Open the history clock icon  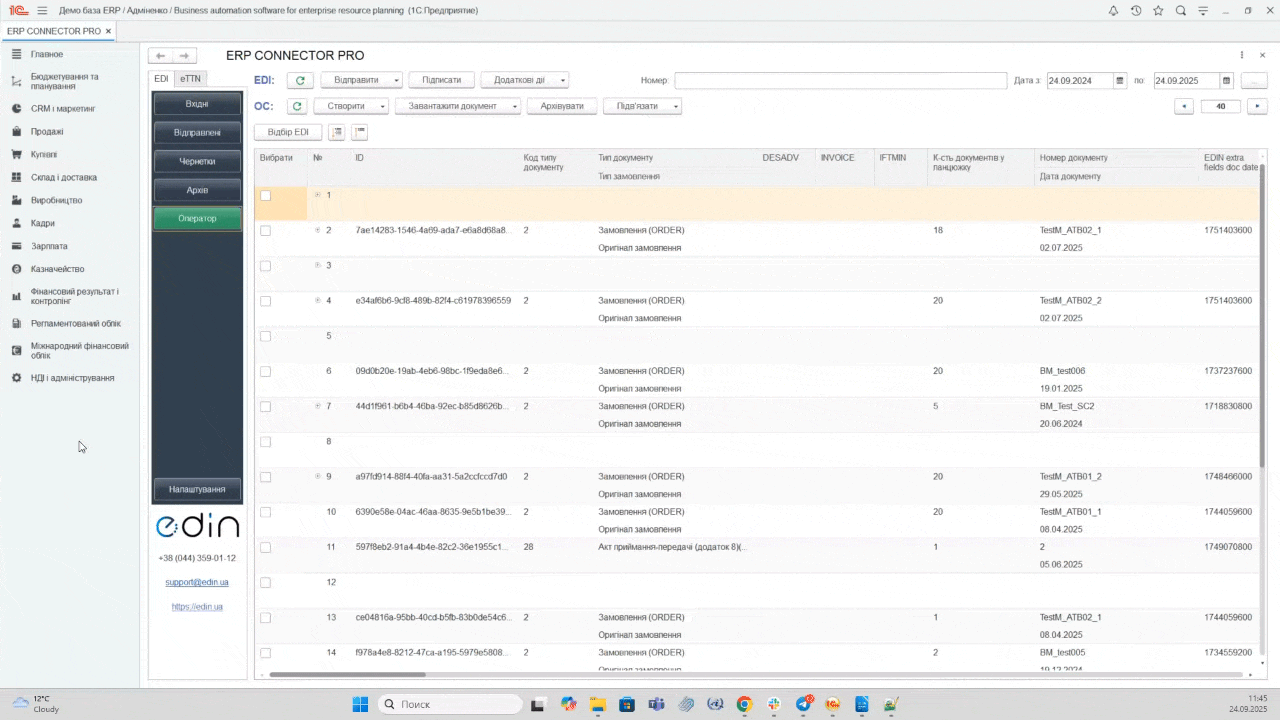tap(1136, 10)
